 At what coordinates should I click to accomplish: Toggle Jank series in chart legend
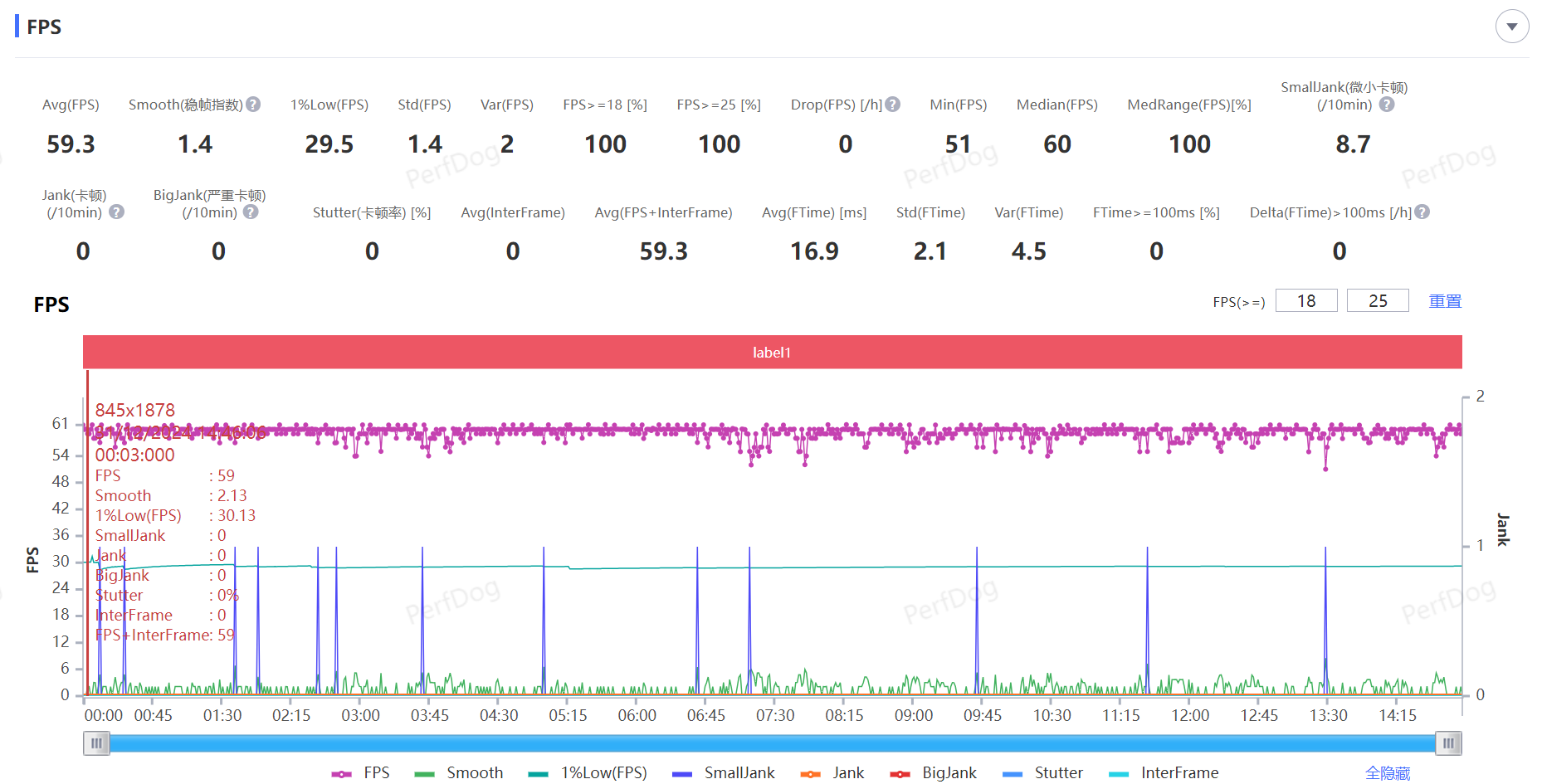tap(832, 773)
